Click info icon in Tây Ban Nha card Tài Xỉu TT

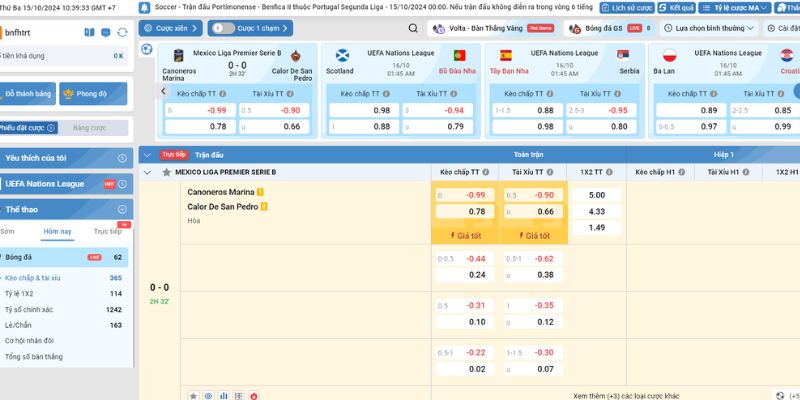pos(617,94)
